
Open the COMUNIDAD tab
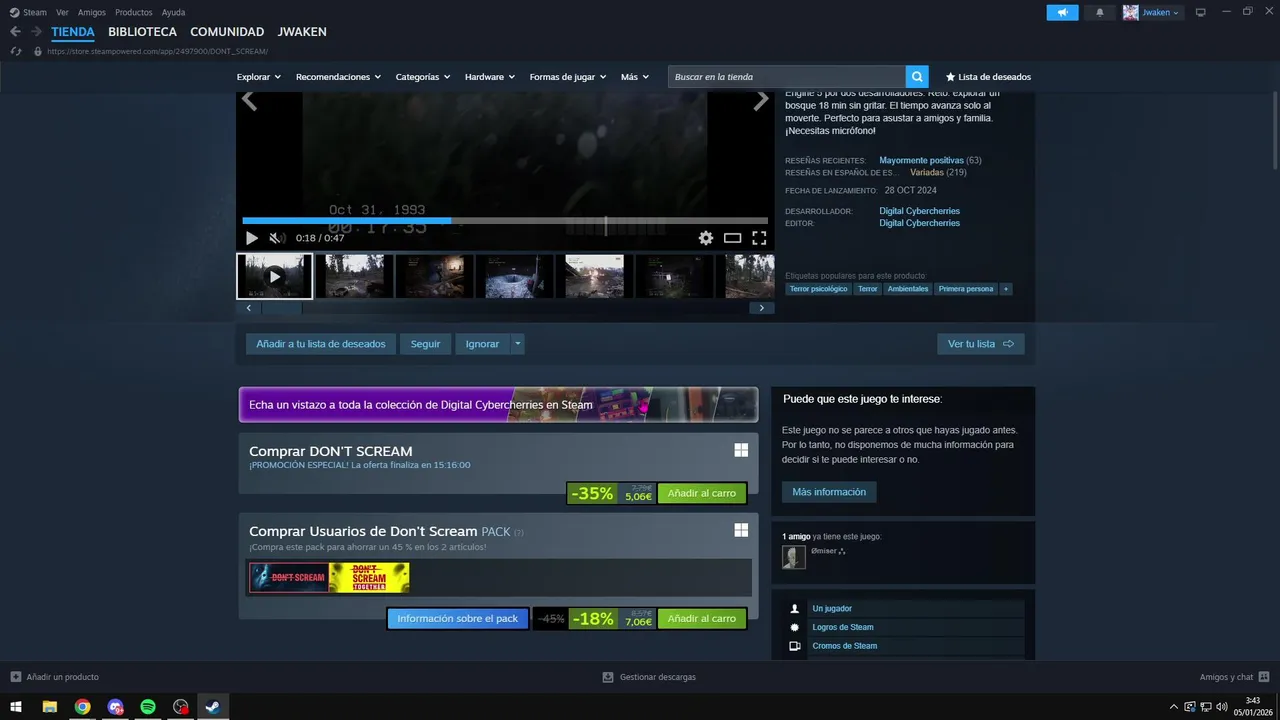click(227, 32)
